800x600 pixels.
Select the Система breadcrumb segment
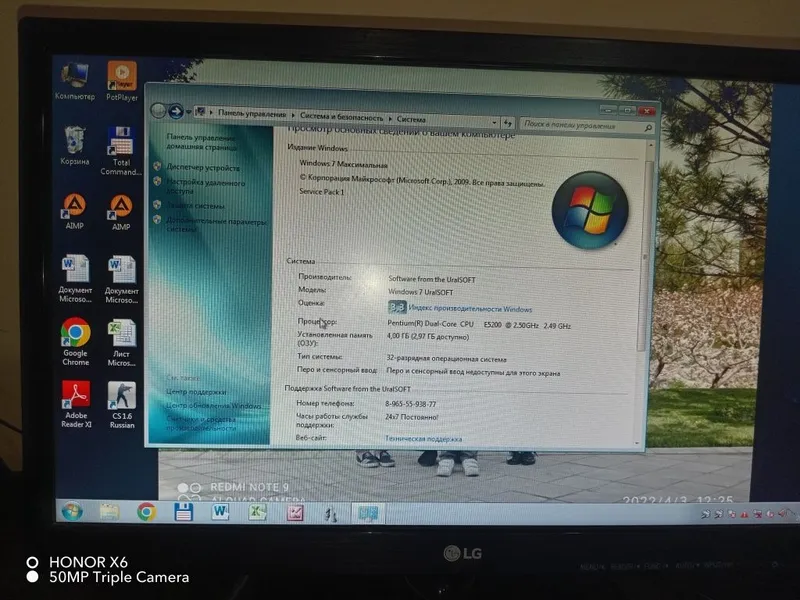click(411, 119)
